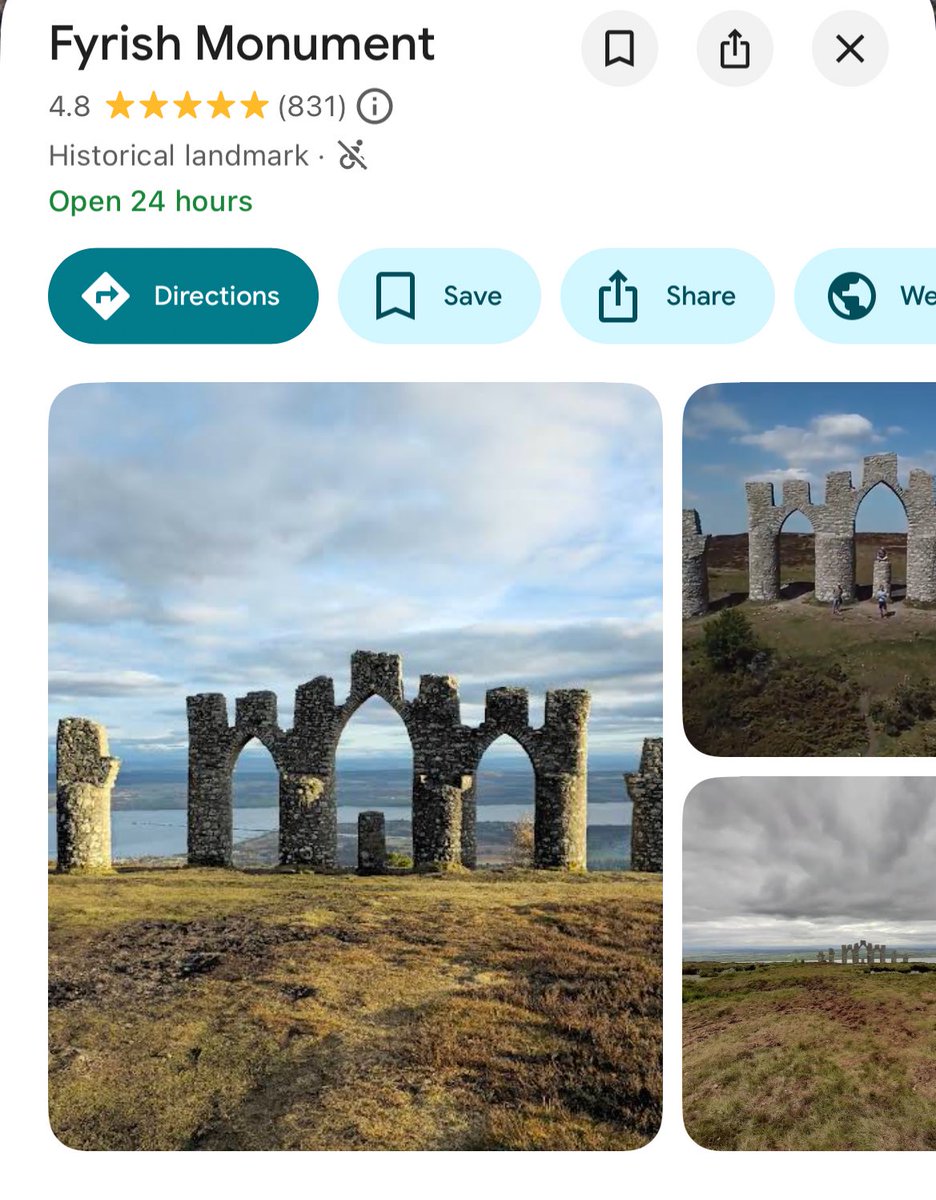Tap the wheelchair not accessible icon
Screen dimensions: 936x1200
(353, 155)
